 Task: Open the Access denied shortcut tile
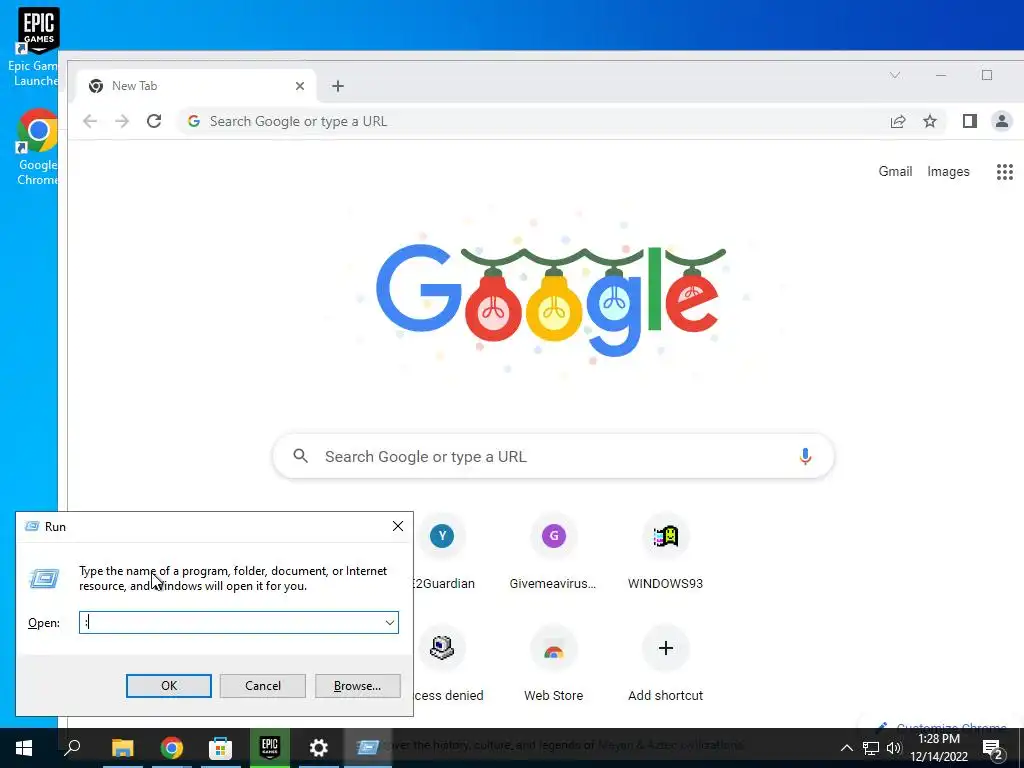pyautogui.click(x=444, y=664)
